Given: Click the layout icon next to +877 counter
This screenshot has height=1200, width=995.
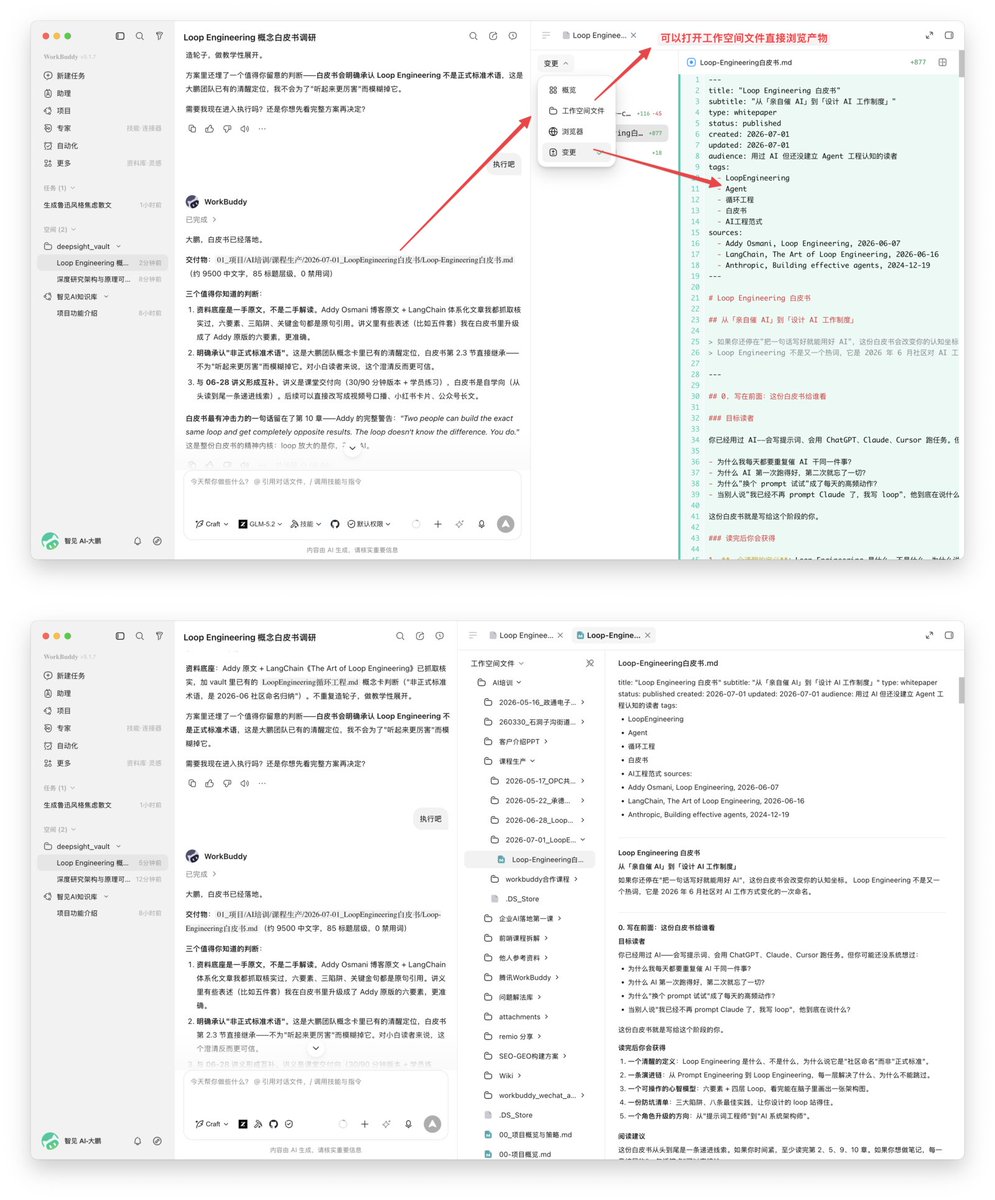Looking at the screenshot, I should (942, 62).
